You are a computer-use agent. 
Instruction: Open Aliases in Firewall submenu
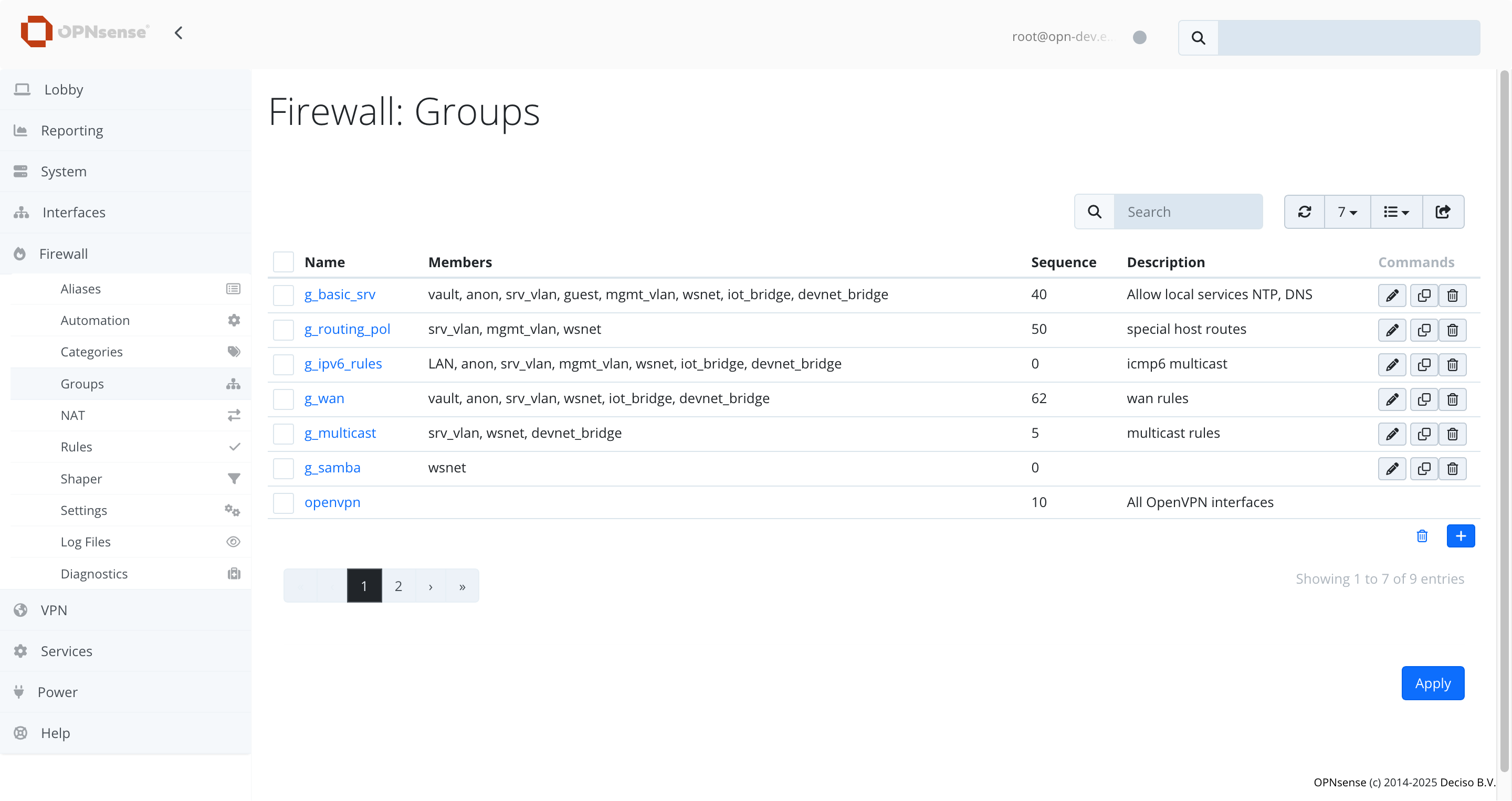pos(80,289)
